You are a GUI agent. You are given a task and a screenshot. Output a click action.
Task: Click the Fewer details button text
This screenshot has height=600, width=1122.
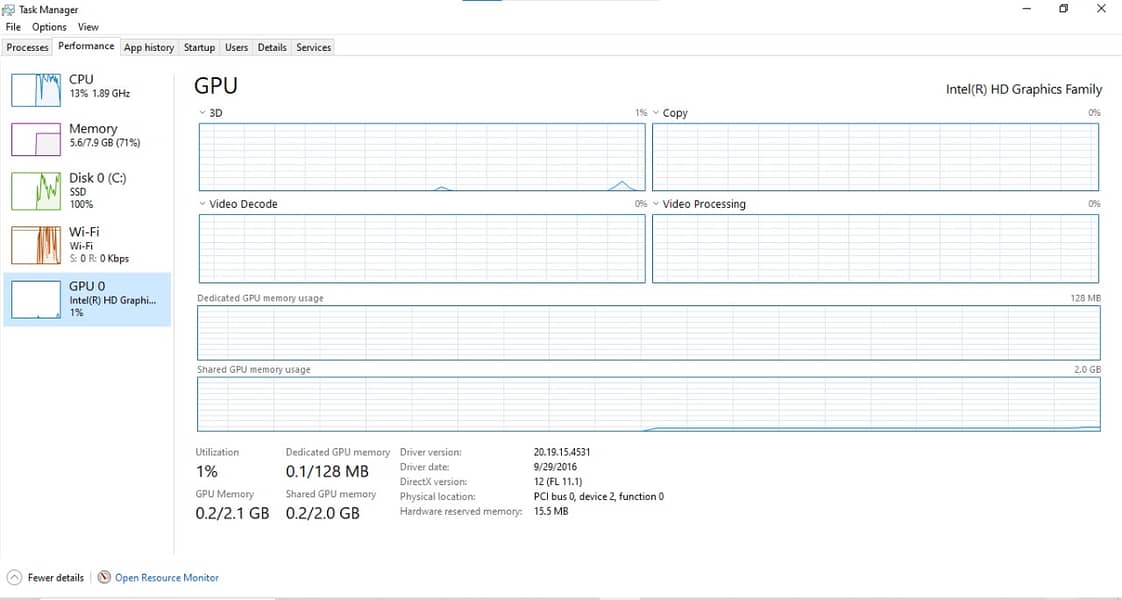click(56, 578)
